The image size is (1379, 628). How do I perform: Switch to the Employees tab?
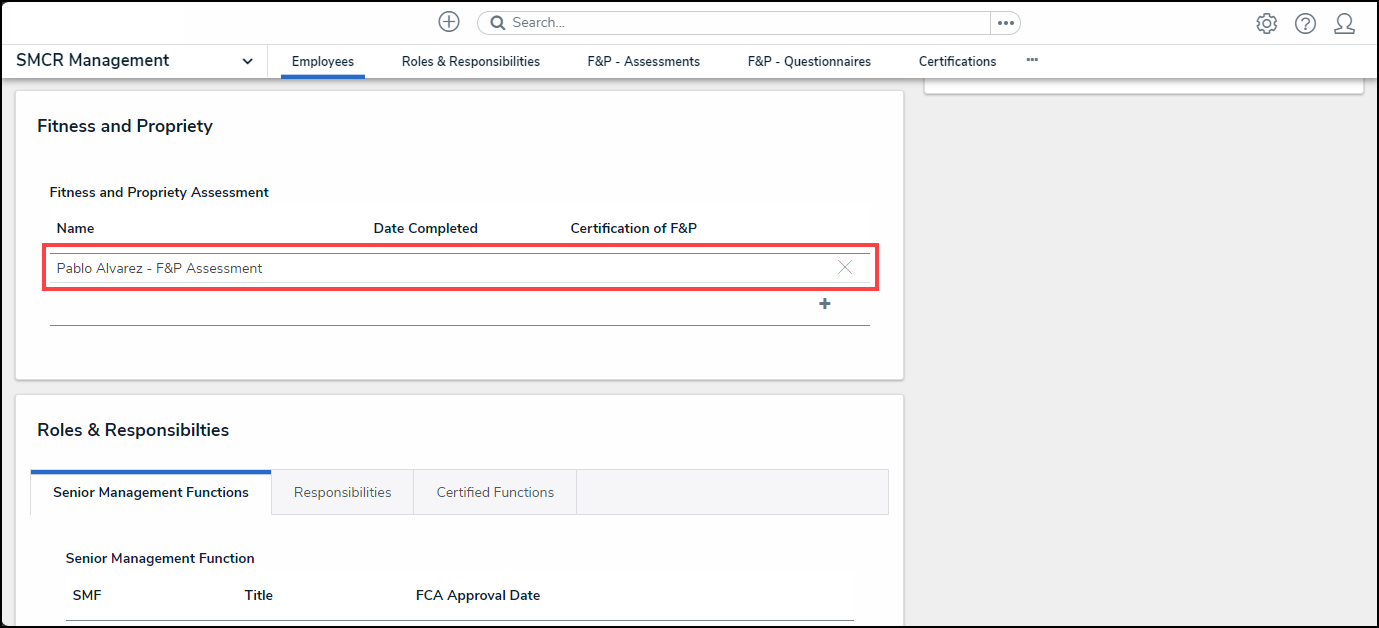coord(323,61)
